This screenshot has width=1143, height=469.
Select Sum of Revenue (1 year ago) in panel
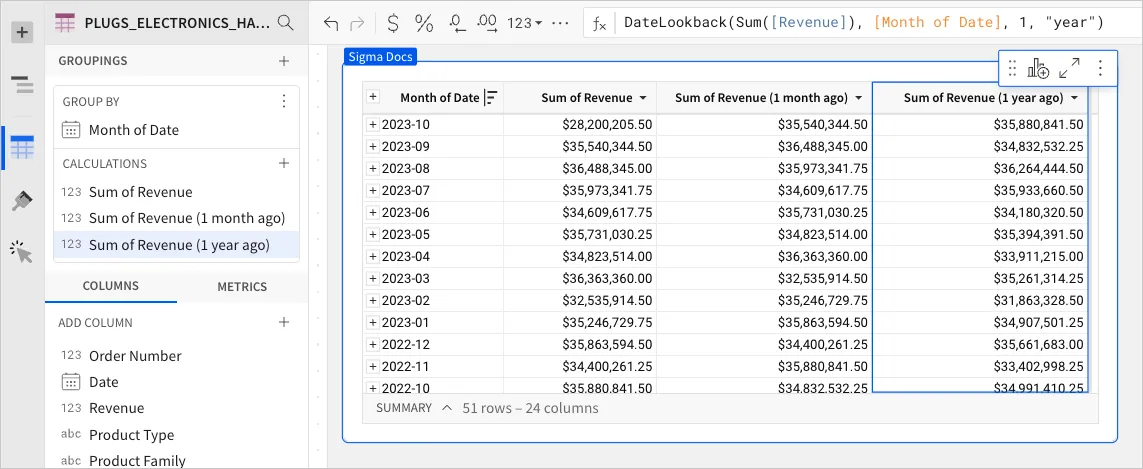point(176,245)
